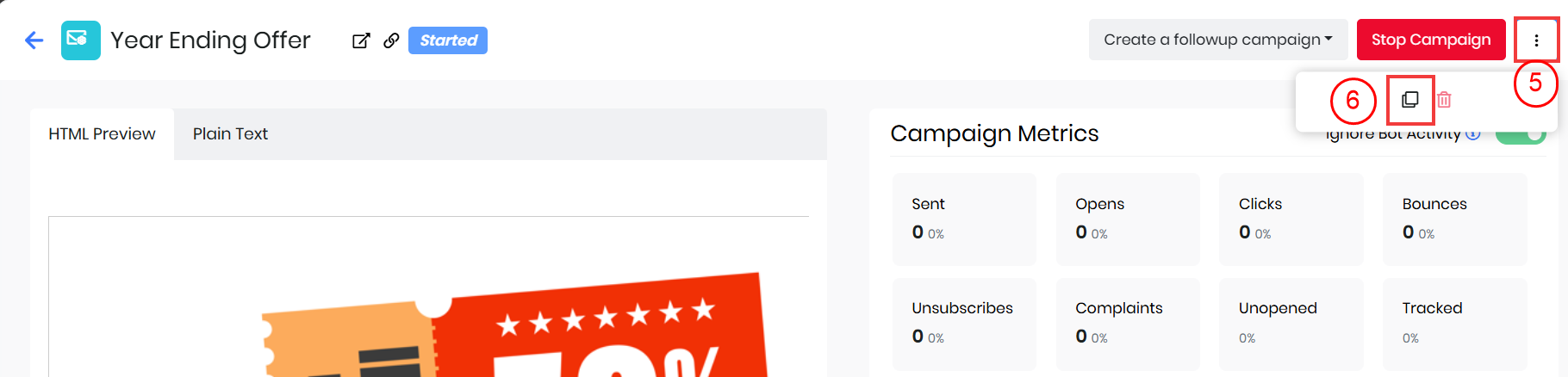Open the Bounces metric card
Screen dimensions: 1568x377
coord(1454,219)
